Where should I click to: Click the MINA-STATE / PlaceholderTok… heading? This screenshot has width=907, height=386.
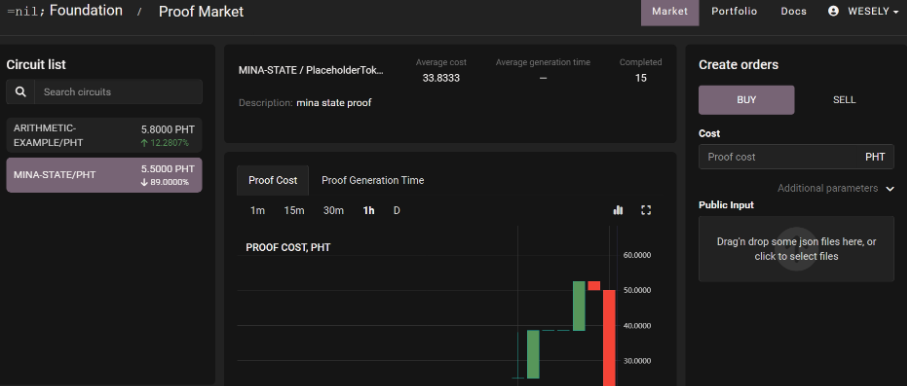pos(311,71)
